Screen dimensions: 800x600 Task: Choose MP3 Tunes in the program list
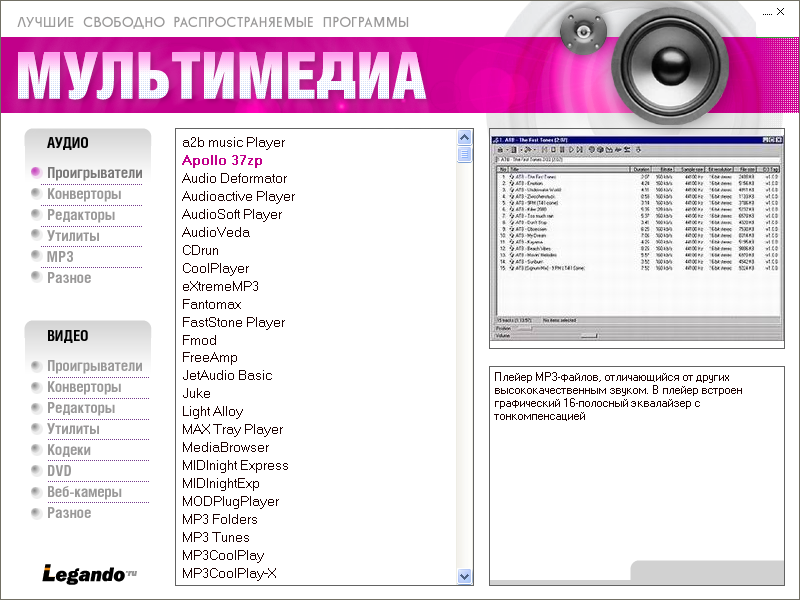[215, 537]
